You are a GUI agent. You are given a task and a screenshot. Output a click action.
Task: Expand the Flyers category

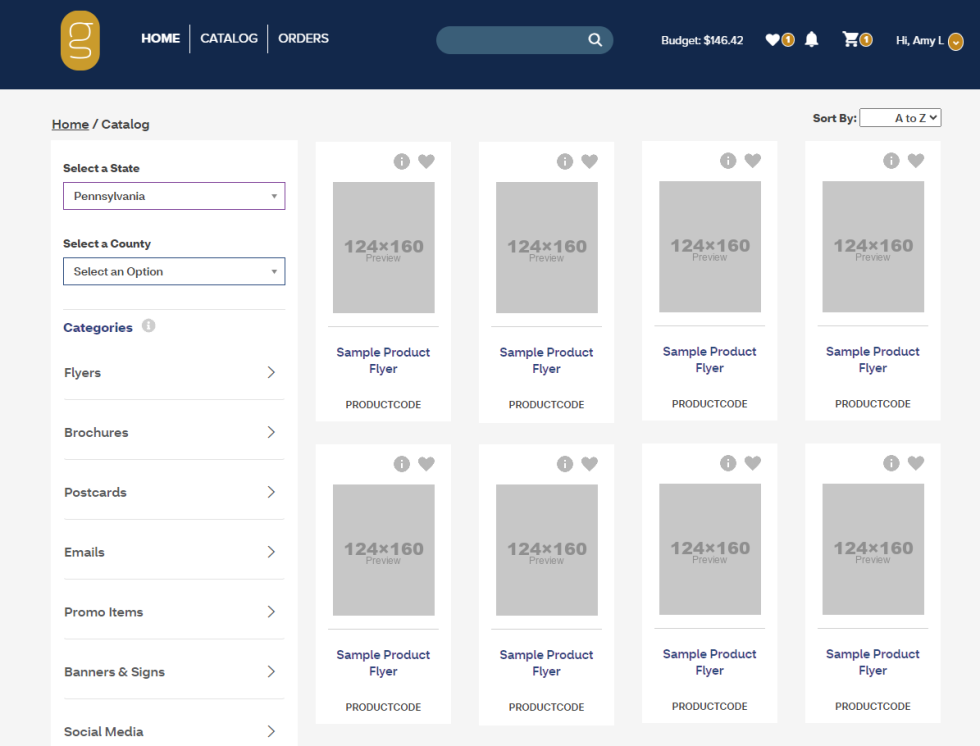(173, 373)
